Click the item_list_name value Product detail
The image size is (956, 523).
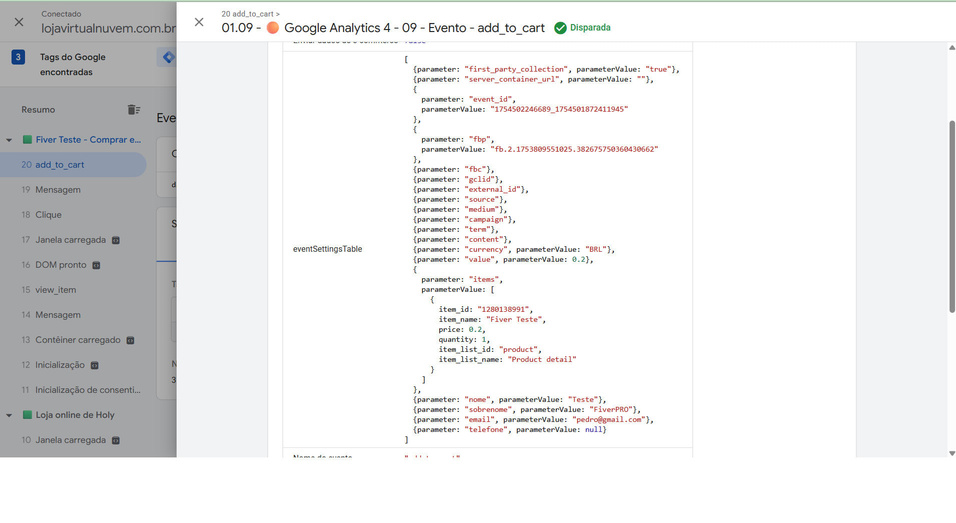541,360
